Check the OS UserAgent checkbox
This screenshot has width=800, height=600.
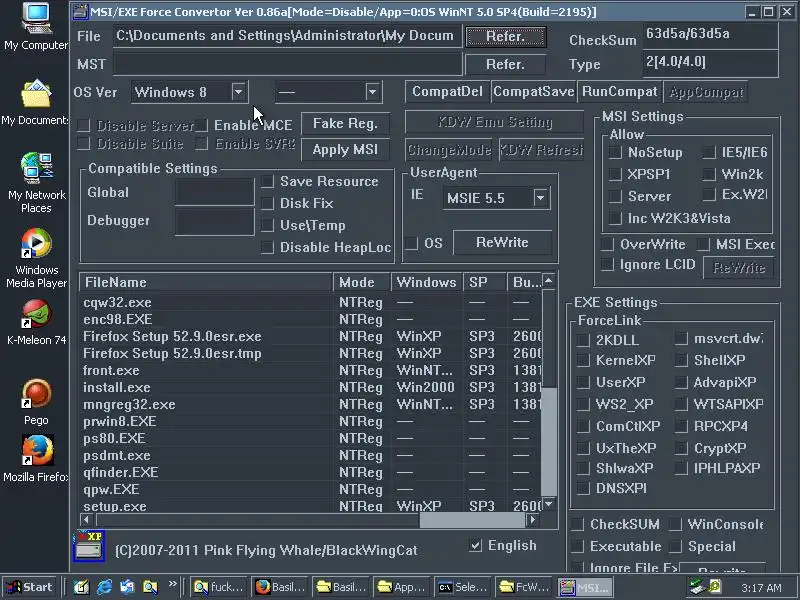click(412, 243)
